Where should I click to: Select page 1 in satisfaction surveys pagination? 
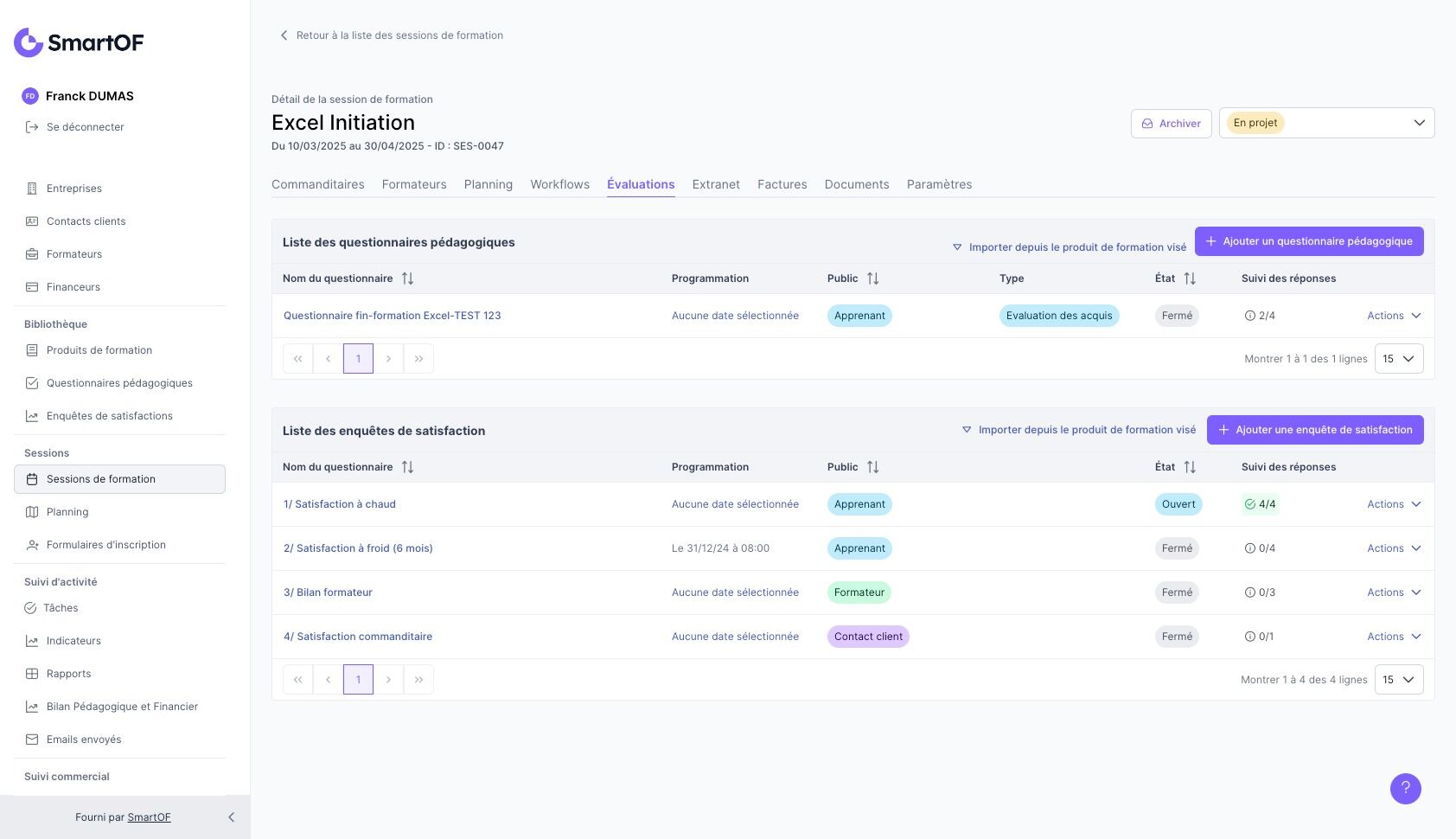pos(358,680)
